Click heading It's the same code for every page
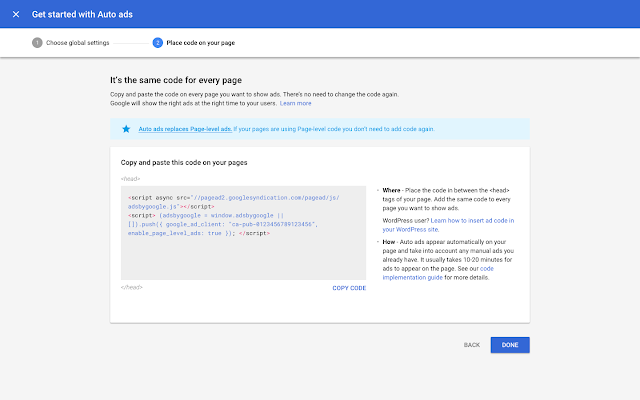 (176, 80)
